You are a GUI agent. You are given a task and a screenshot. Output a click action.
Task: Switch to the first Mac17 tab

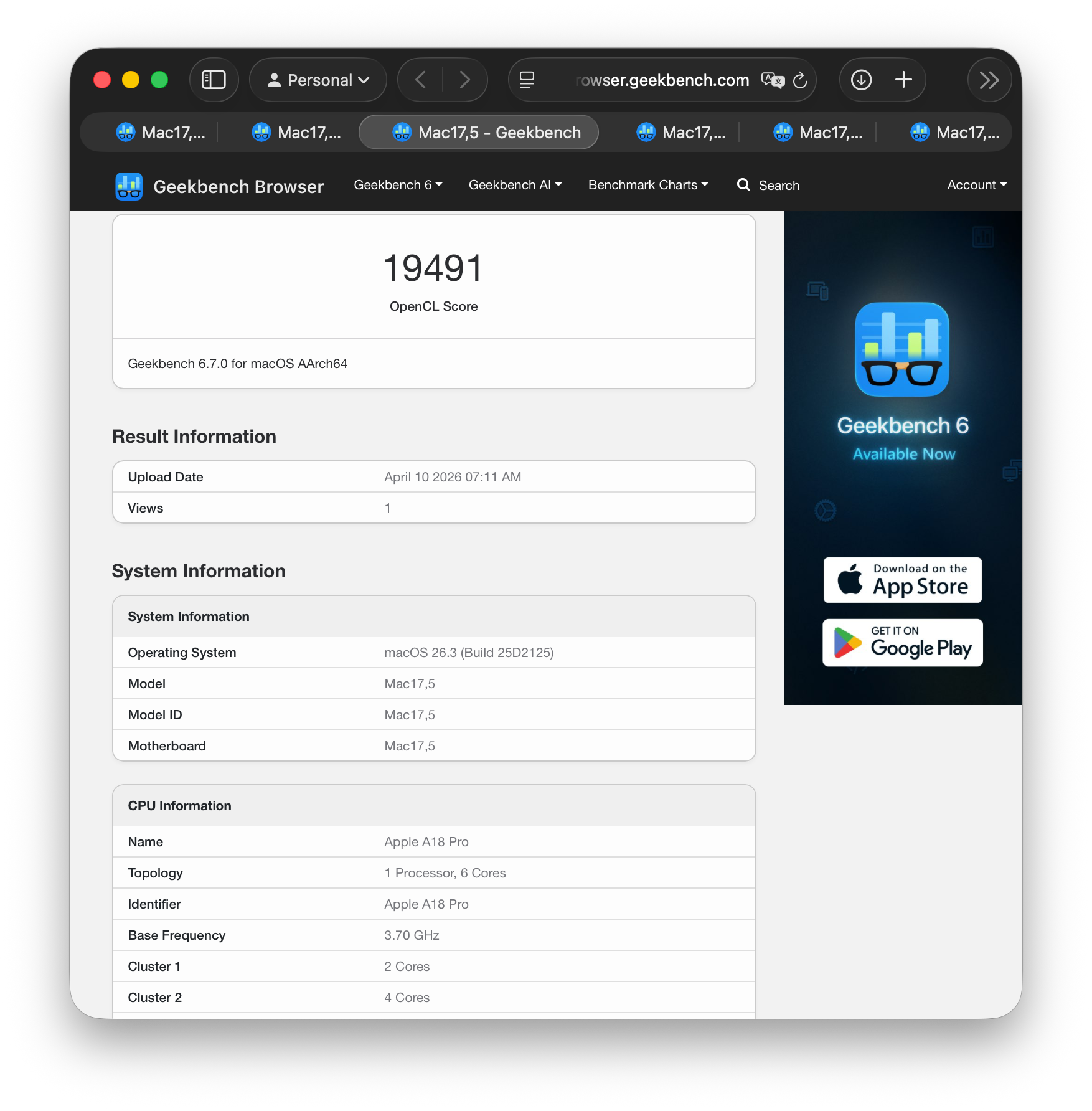click(x=161, y=132)
